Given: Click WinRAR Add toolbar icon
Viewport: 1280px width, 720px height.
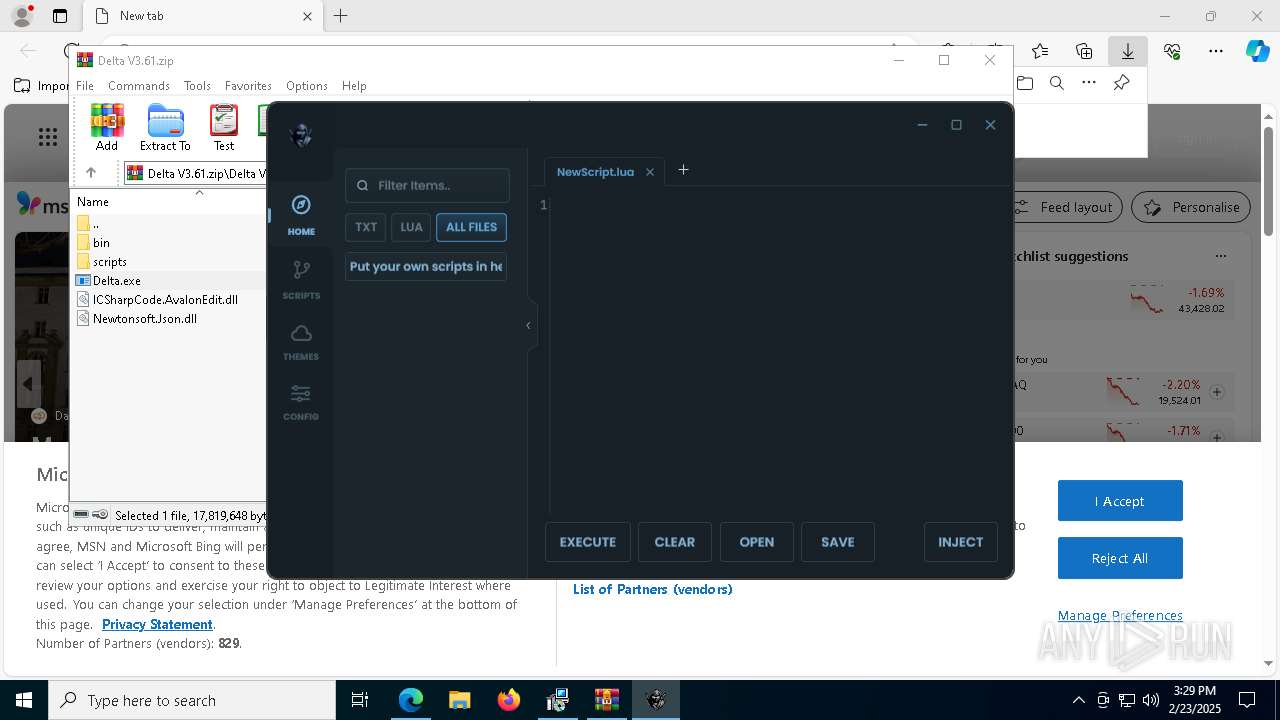Looking at the screenshot, I should [107, 127].
